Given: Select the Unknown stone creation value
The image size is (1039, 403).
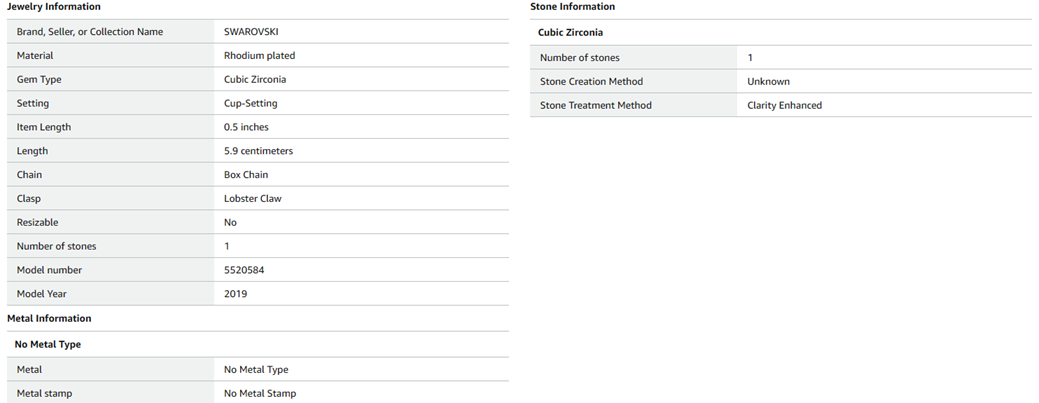Looking at the screenshot, I should [768, 82].
